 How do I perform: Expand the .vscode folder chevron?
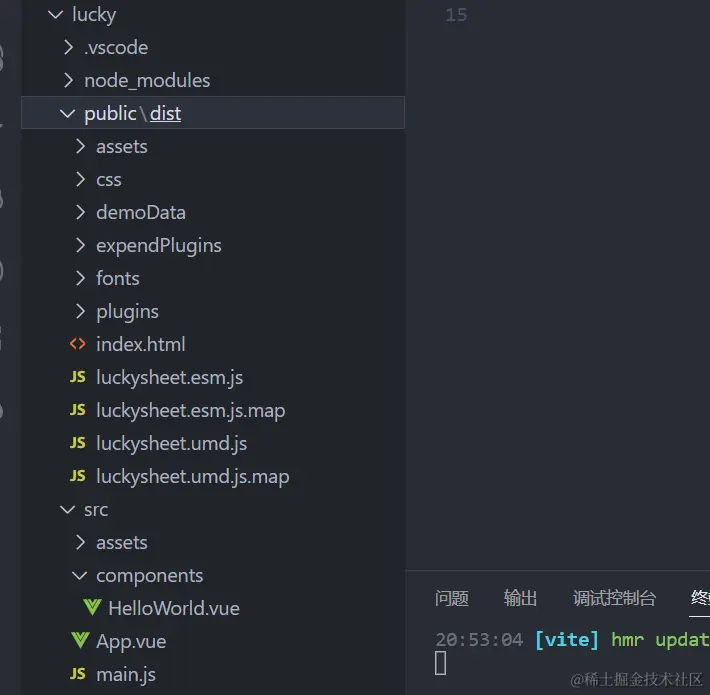pyautogui.click(x=68, y=48)
